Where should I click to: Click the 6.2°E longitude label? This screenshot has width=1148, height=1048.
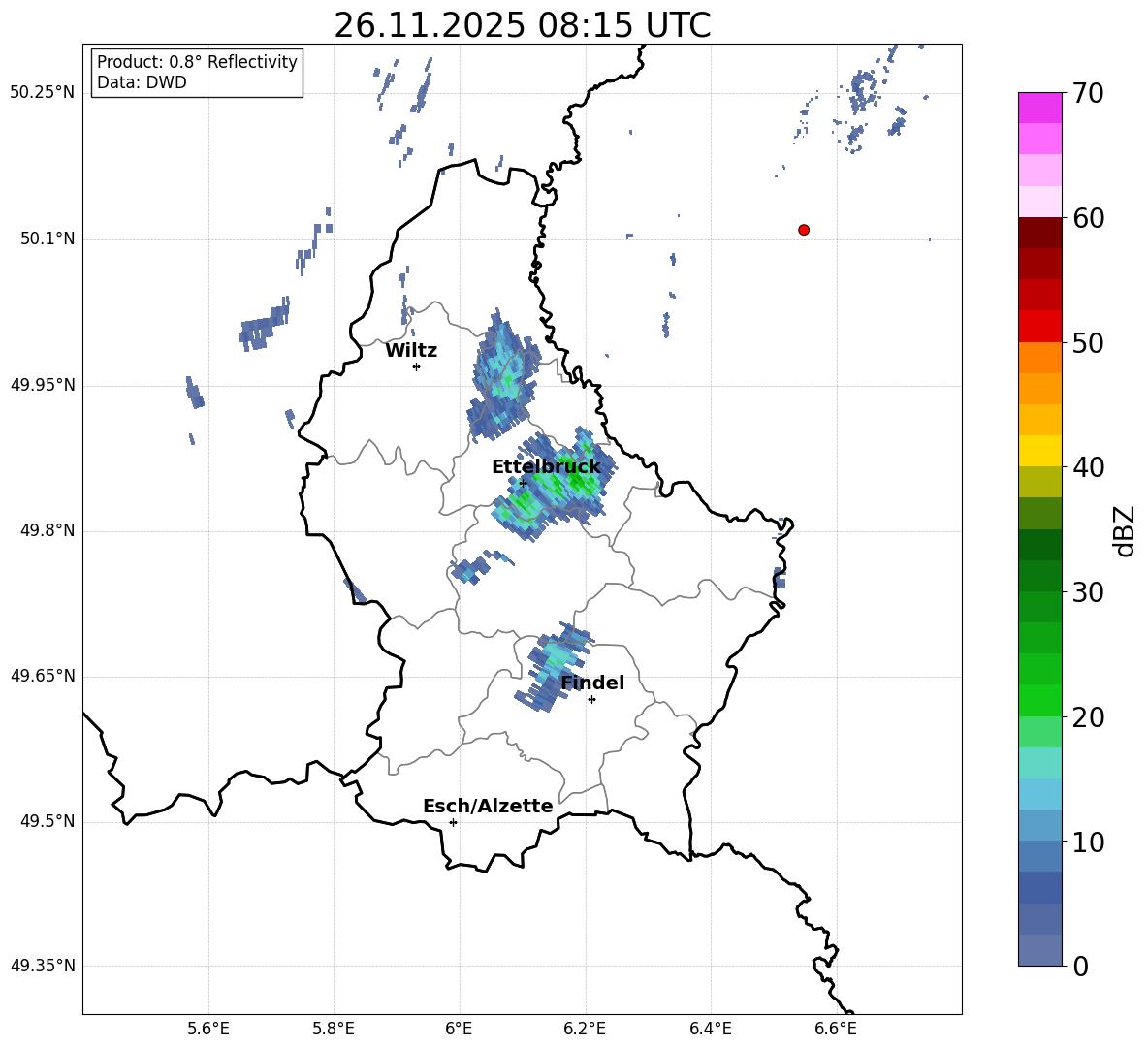point(585,1029)
